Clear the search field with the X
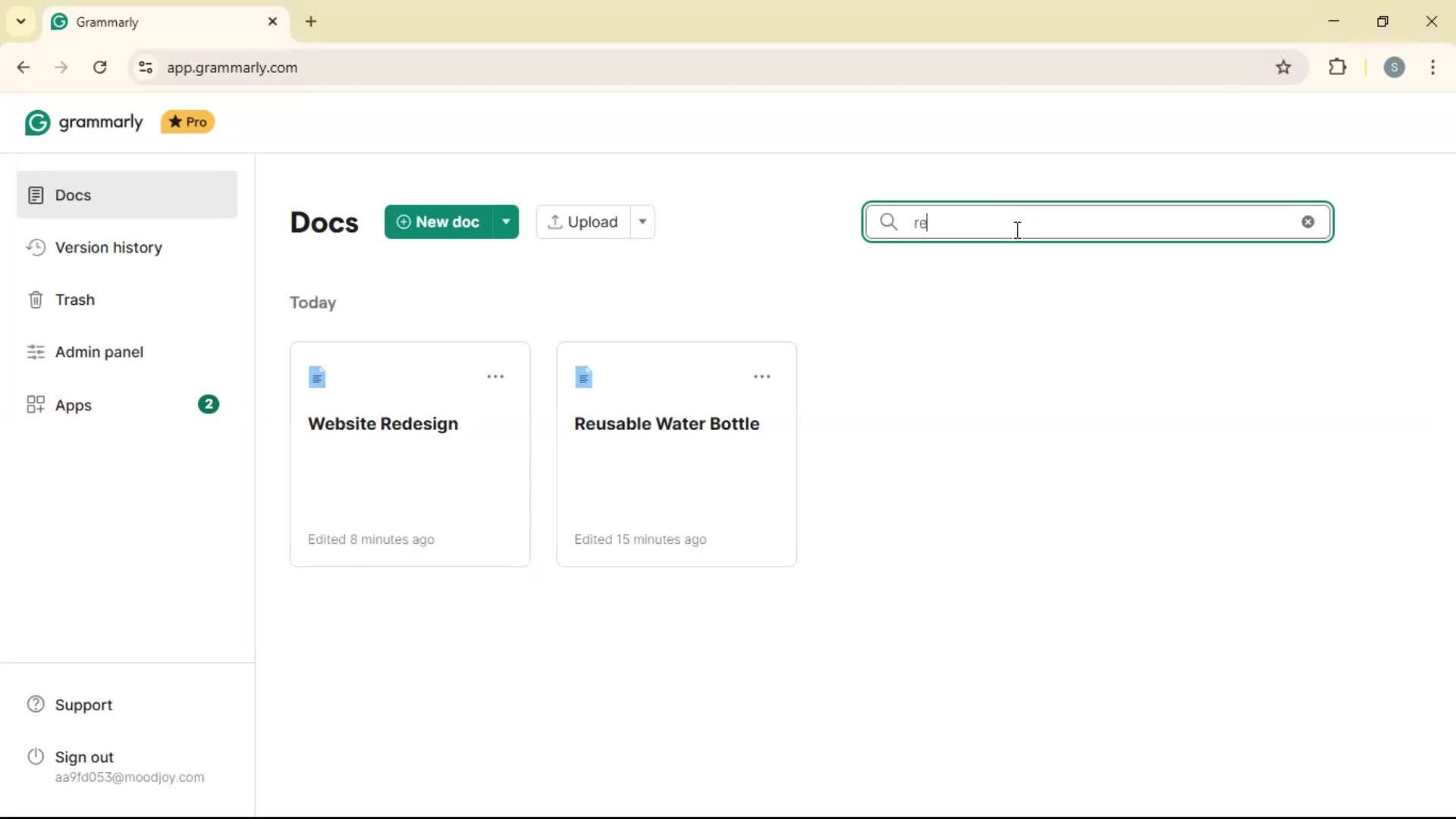The width and height of the screenshot is (1456, 819). 1307,221
